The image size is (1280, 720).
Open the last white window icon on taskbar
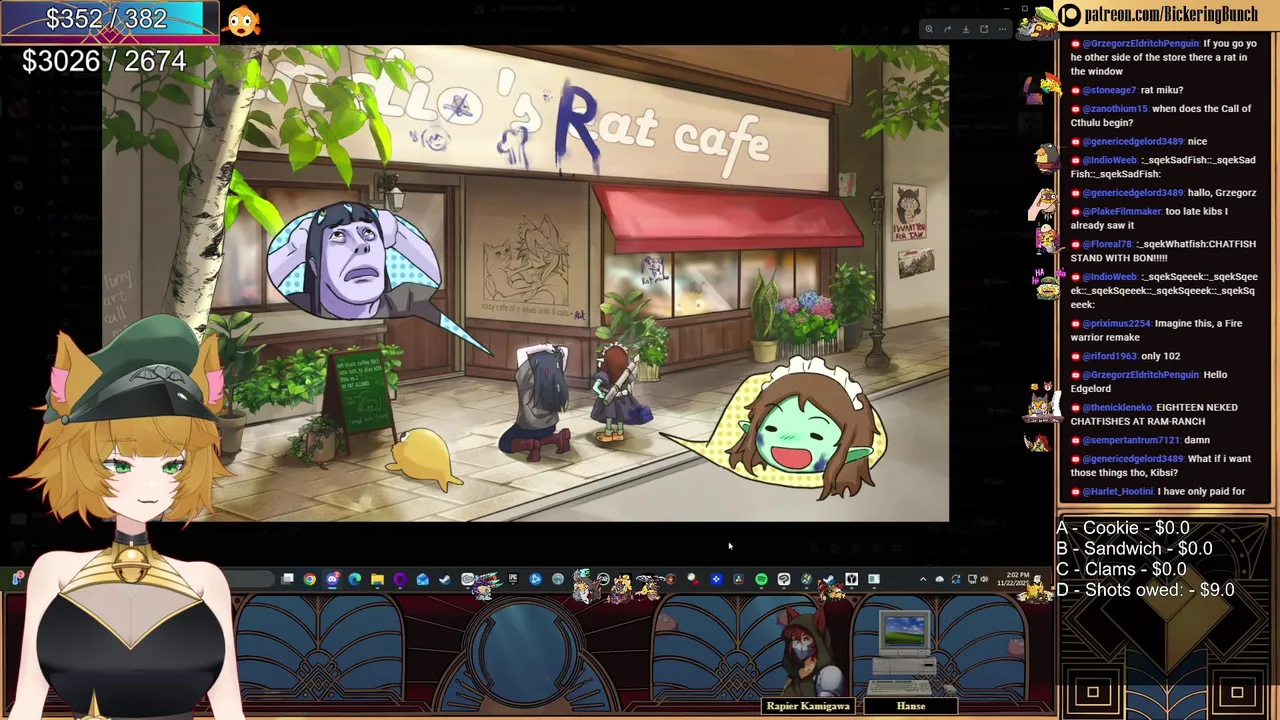pos(874,579)
